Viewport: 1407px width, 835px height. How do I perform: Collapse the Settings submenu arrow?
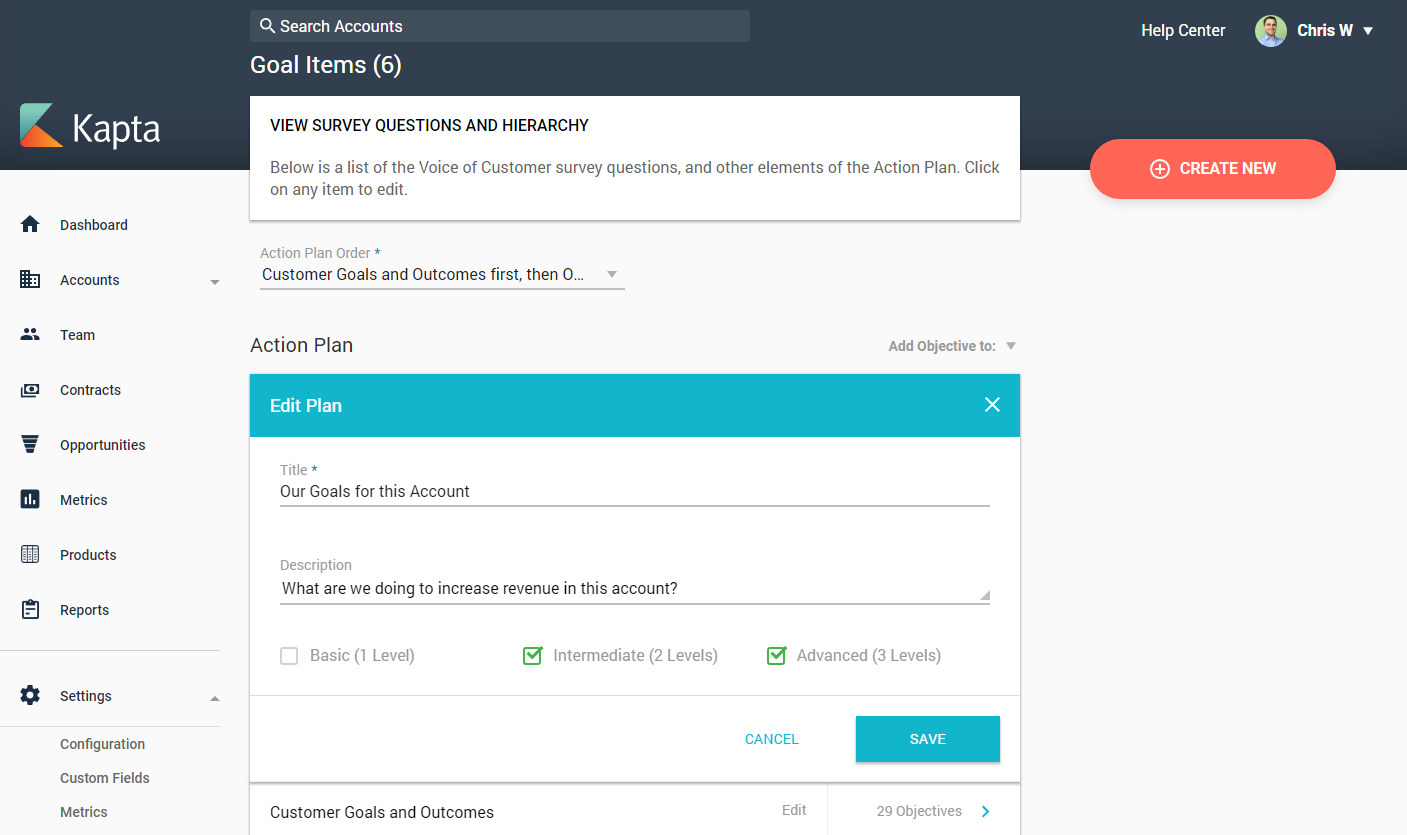point(214,697)
